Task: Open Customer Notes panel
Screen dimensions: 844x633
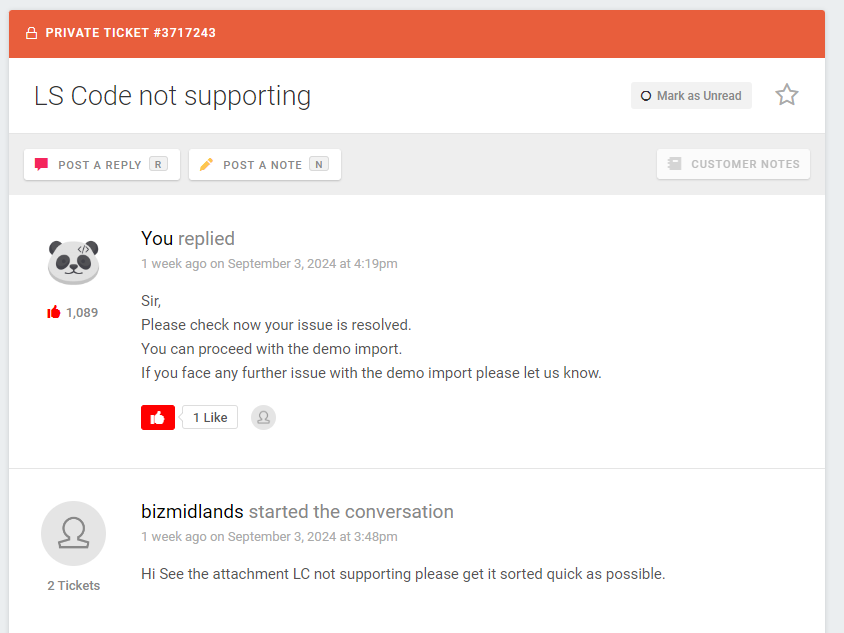Action: click(733, 164)
